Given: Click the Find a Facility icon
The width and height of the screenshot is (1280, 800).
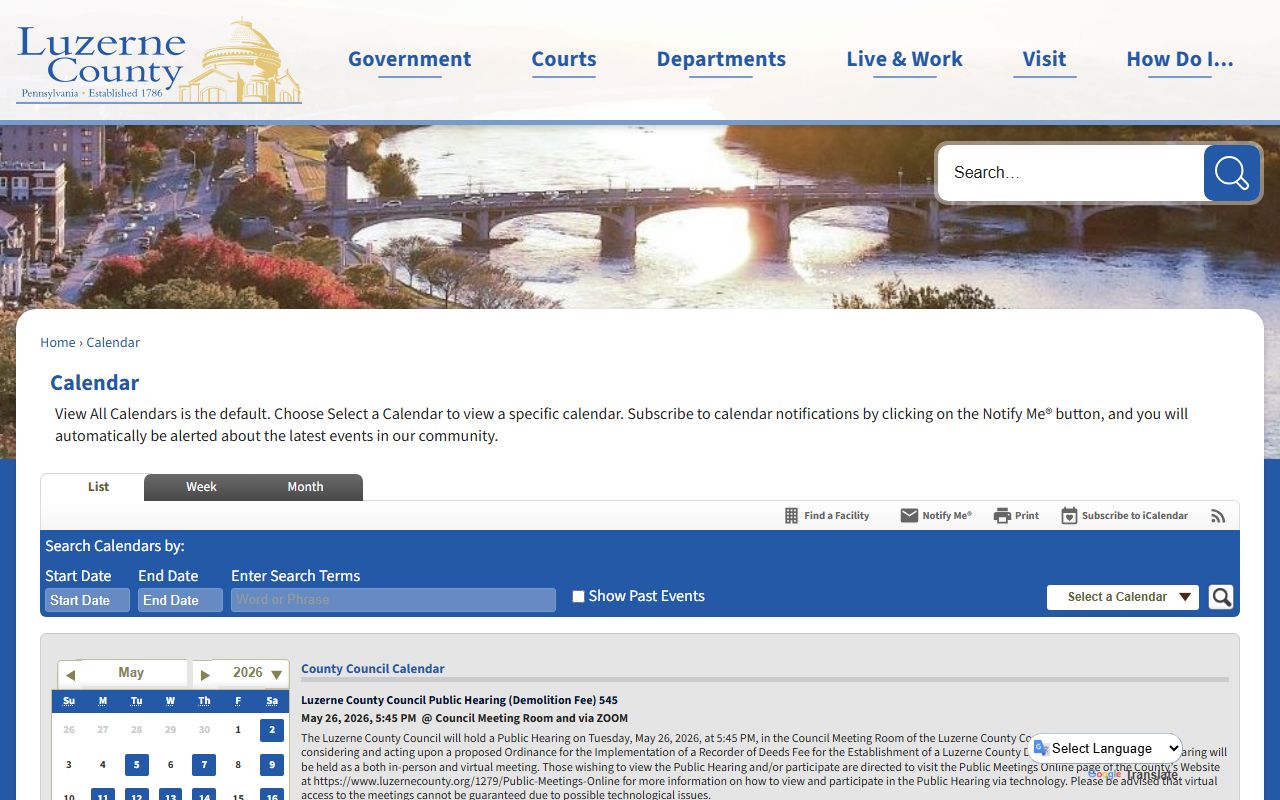Looking at the screenshot, I should pos(791,516).
